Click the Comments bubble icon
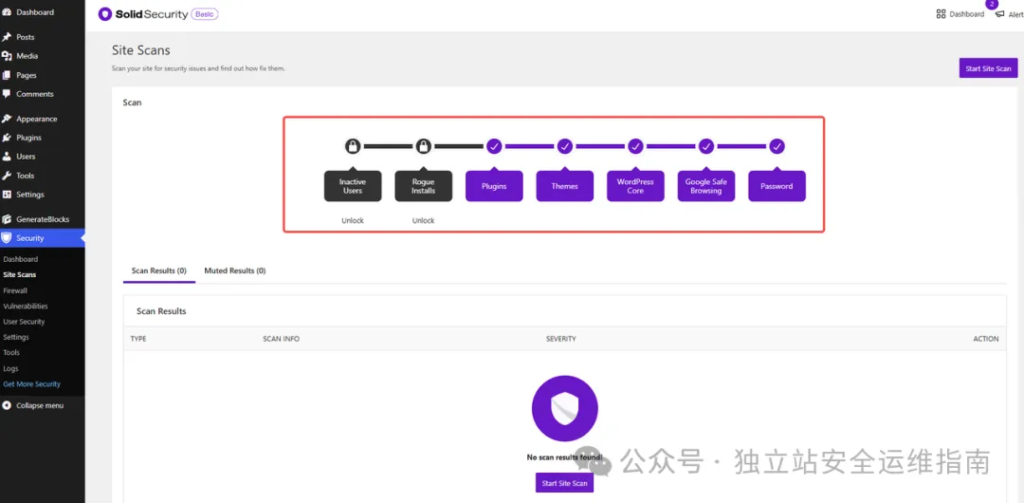1024x503 pixels. point(7,94)
